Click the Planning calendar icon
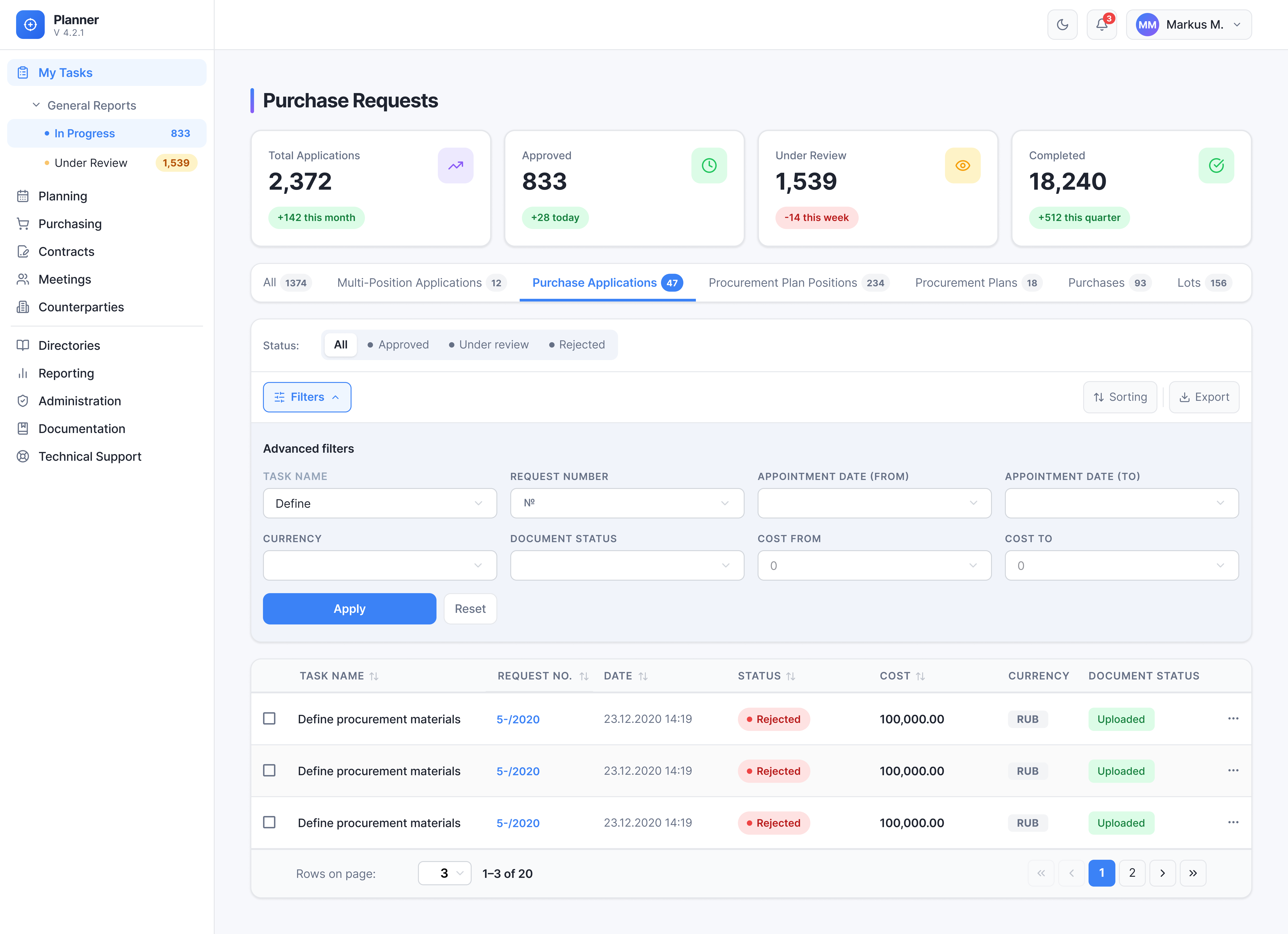This screenshot has height=934, width=1288. [x=23, y=196]
